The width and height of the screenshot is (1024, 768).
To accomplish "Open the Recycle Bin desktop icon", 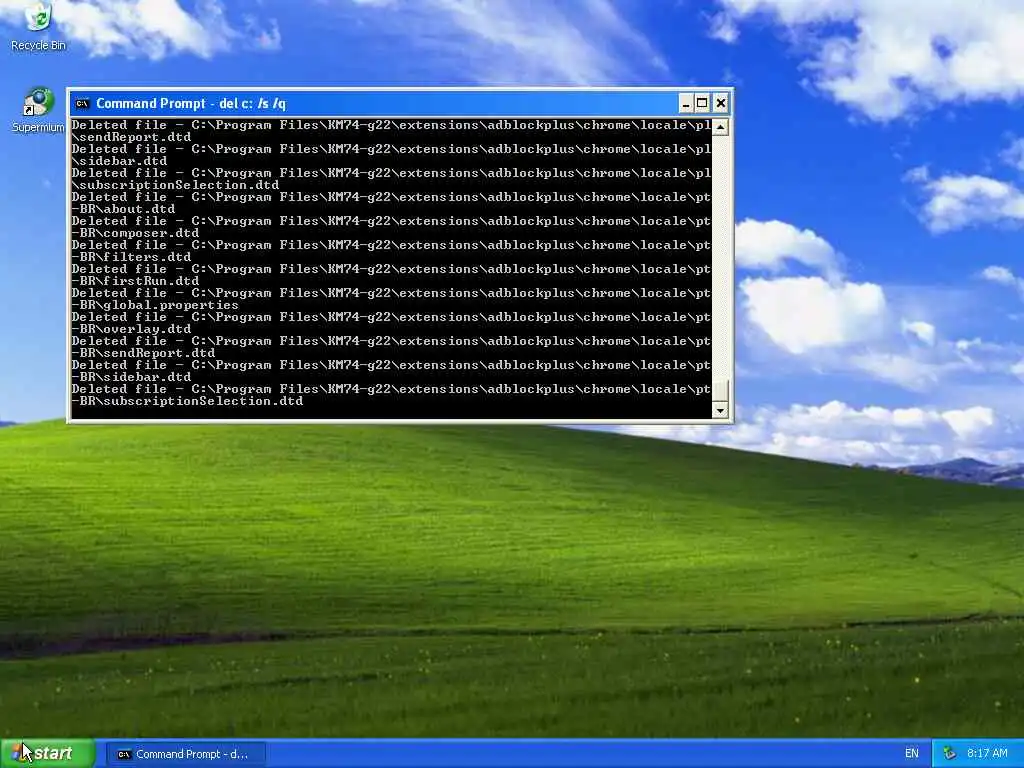I will [x=38, y=26].
